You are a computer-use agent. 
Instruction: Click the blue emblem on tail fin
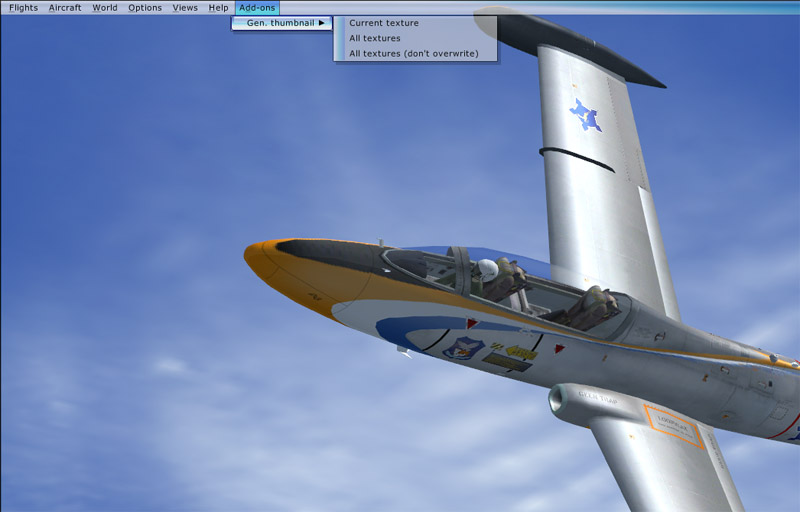(x=585, y=115)
